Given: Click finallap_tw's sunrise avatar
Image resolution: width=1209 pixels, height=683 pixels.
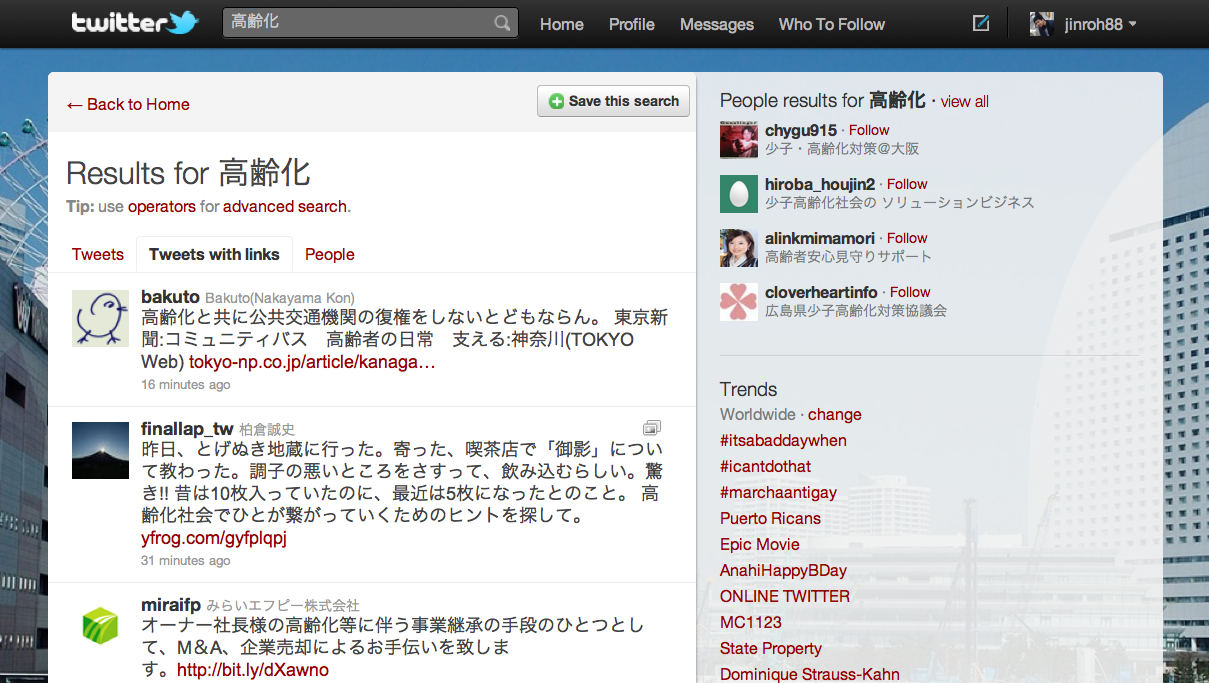Looking at the screenshot, I should tap(100, 450).
